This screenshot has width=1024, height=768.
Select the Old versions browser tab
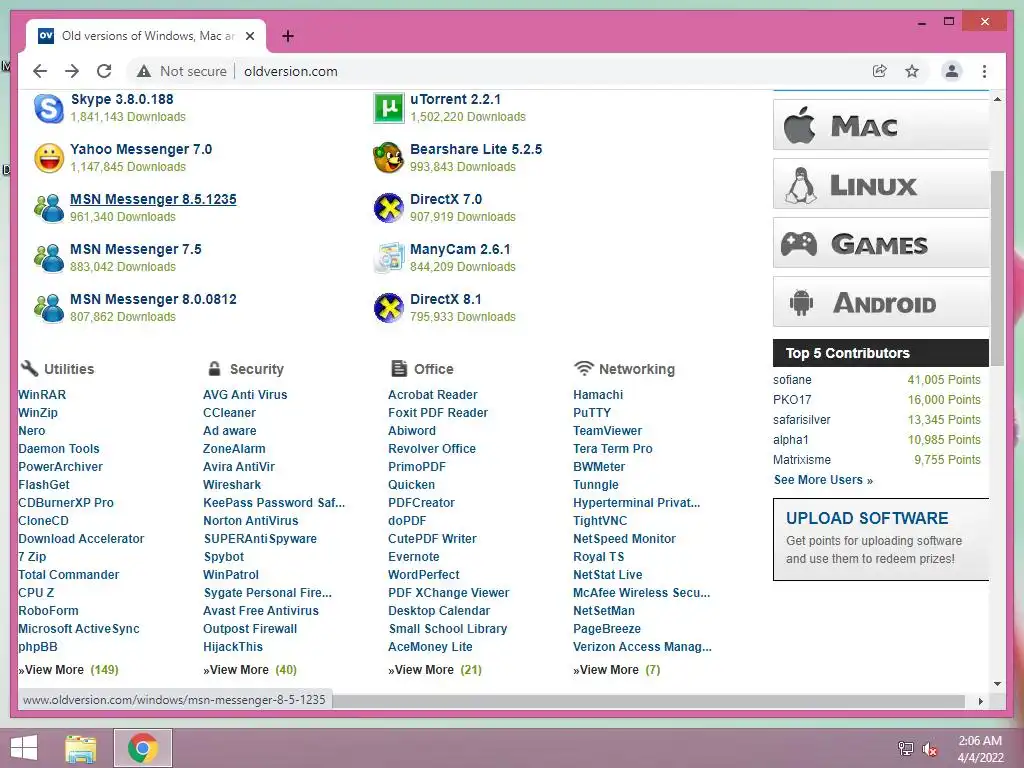click(146, 36)
